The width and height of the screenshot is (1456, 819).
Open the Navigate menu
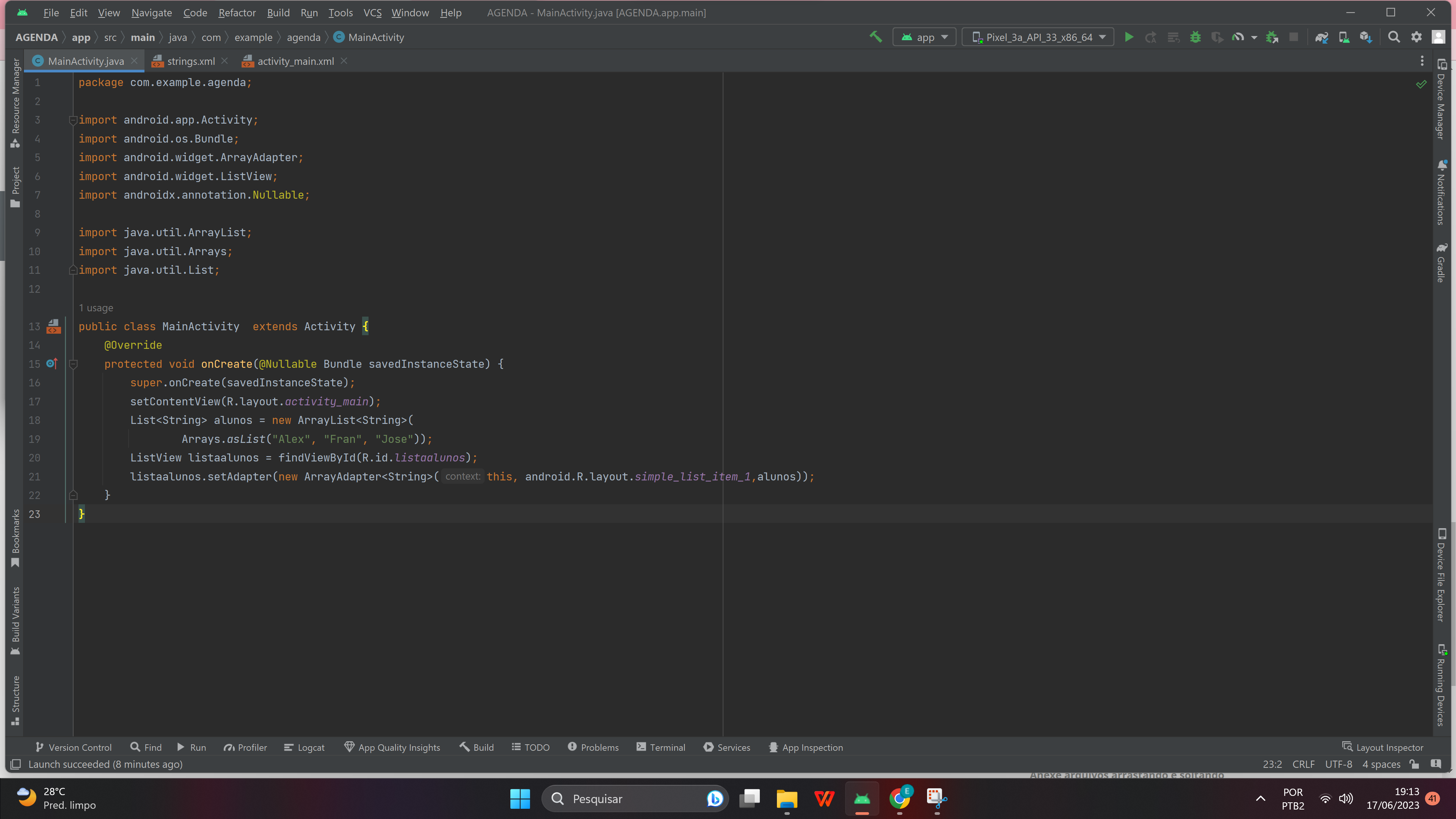tap(152, 13)
